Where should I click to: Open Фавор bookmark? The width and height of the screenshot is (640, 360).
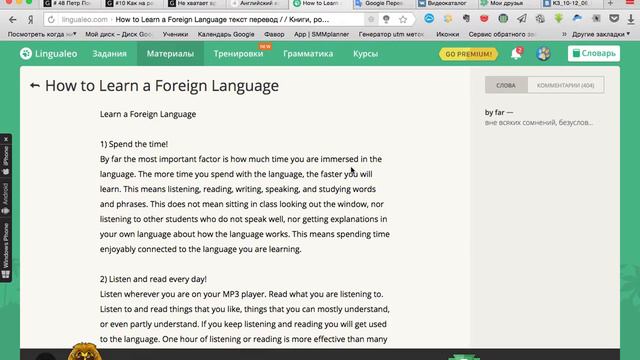tap(274, 34)
